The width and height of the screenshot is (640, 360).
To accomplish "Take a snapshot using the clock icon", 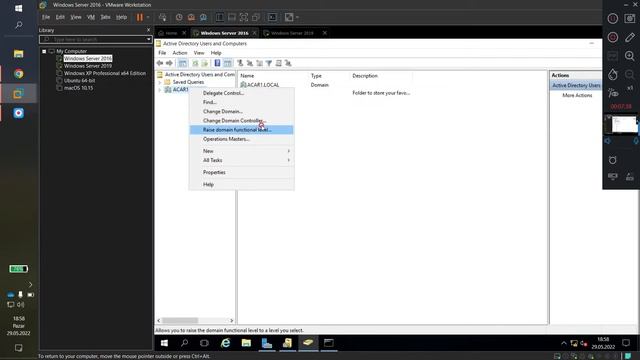I will (179, 17).
